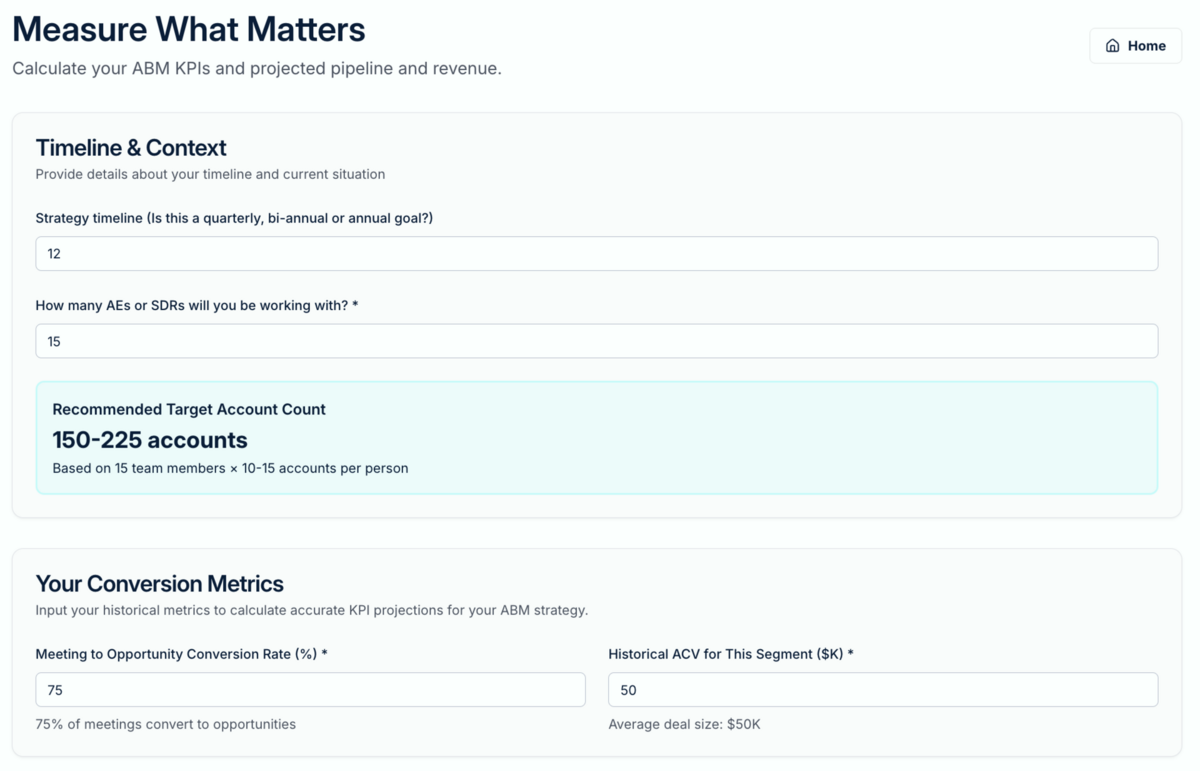The image size is (1200, 771).
Task: Click the 150-225 accounts result text
Action: [150, 440]
